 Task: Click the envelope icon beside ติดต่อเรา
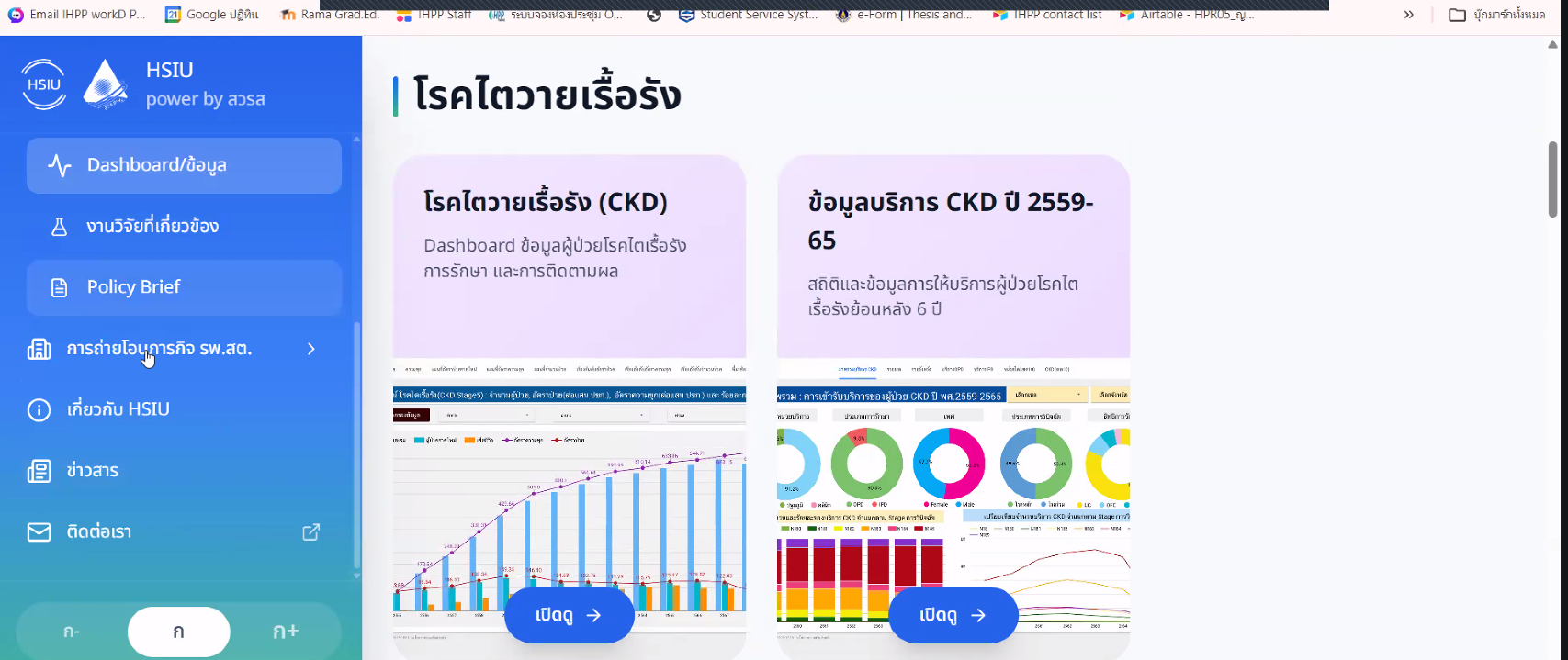tap(39, 532)
